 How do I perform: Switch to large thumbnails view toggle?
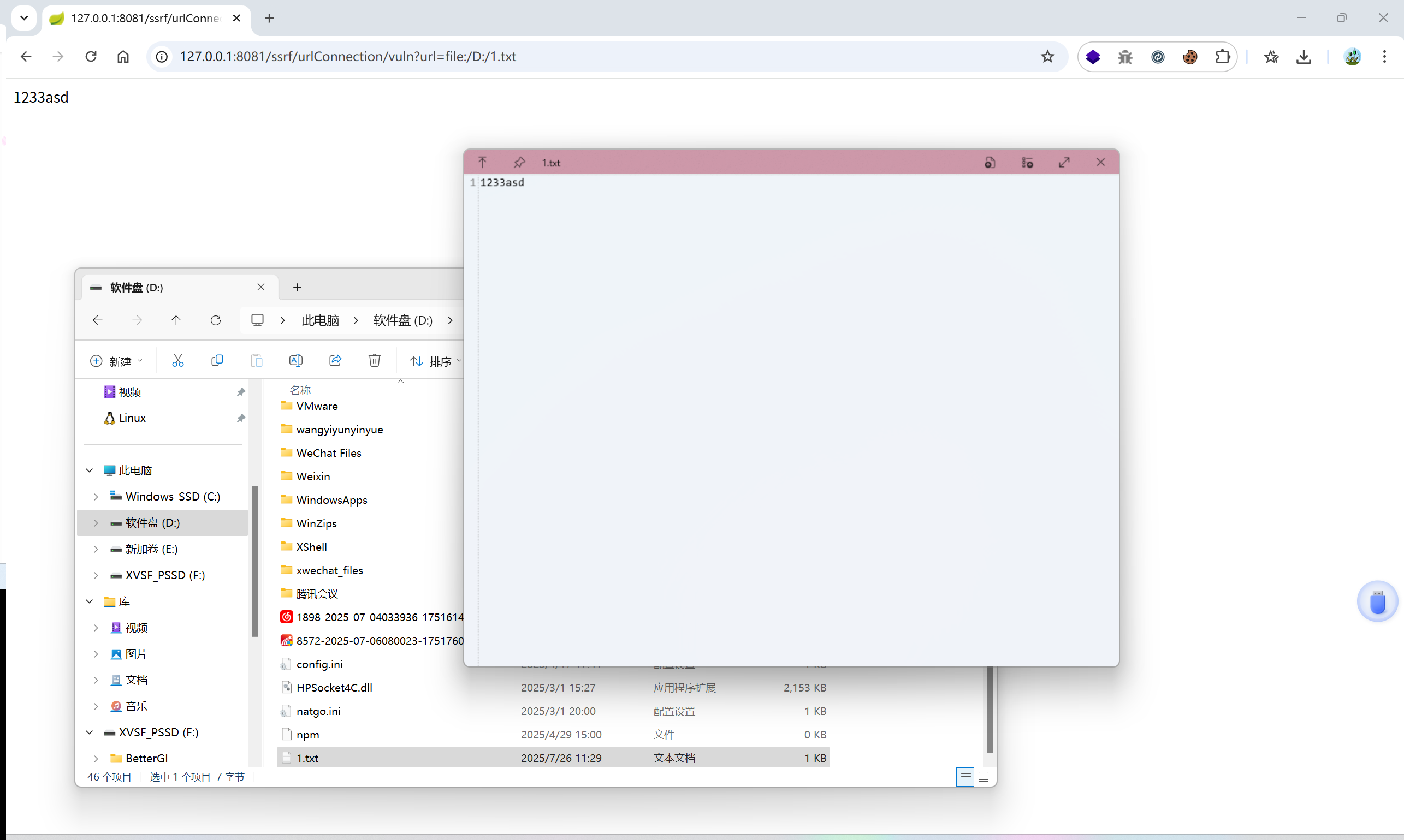[984, 777]
